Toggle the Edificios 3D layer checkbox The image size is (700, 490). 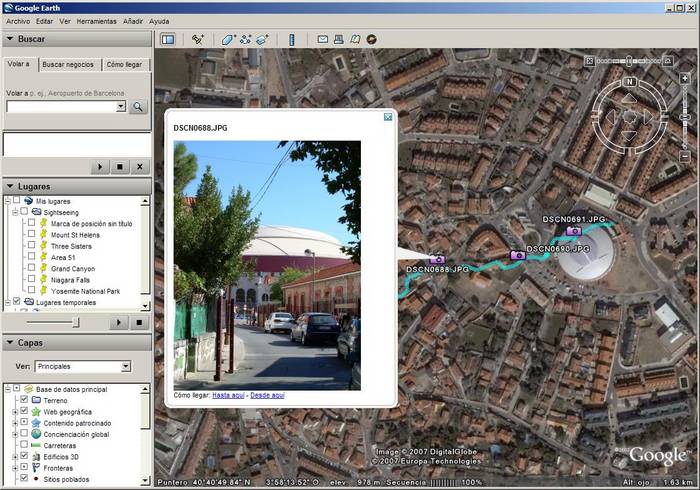pyautogui.click(x=24, y=456)
